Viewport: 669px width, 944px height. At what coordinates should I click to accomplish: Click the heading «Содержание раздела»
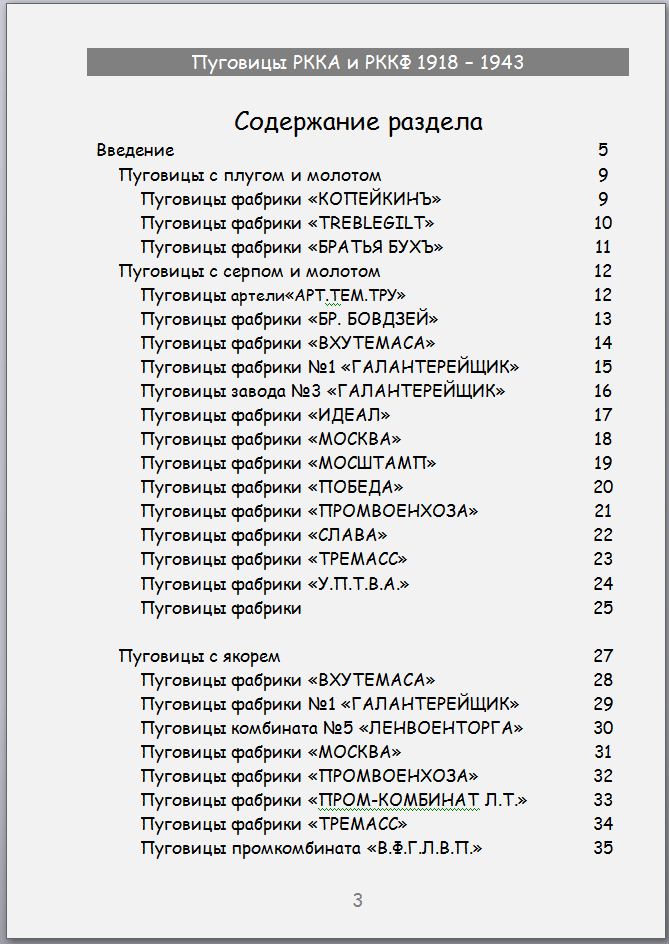358,122
